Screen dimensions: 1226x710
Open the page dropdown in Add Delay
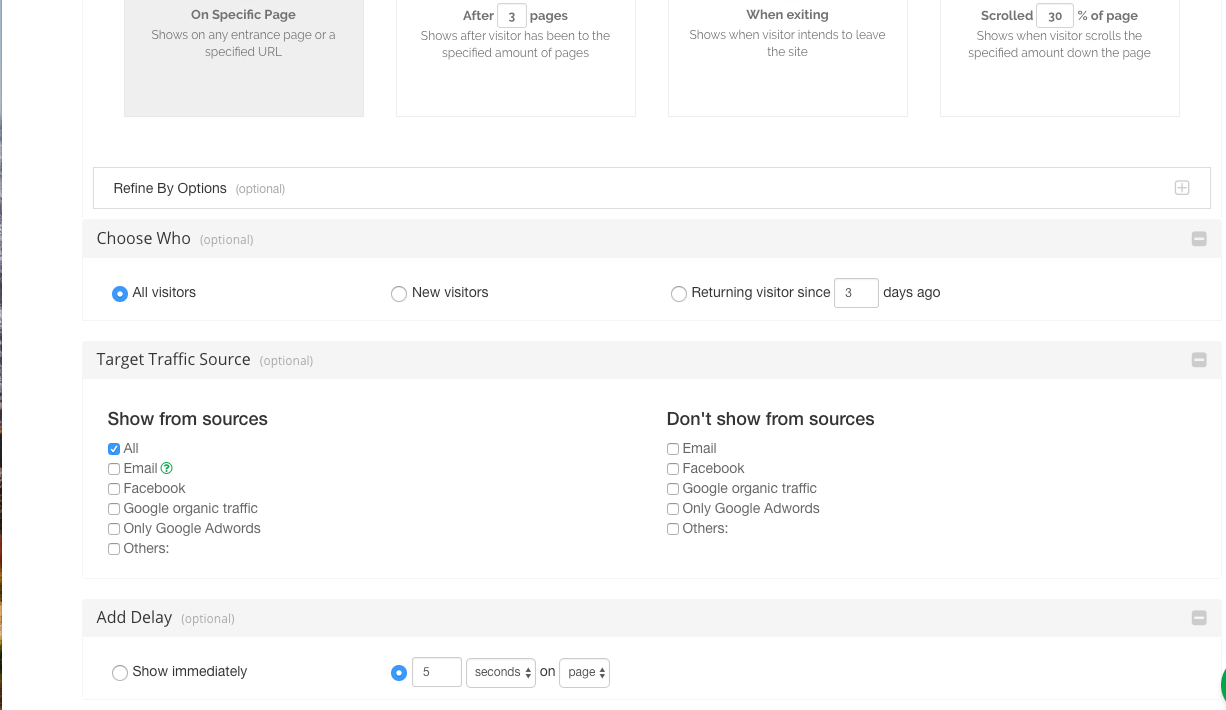tap(584, 672)
